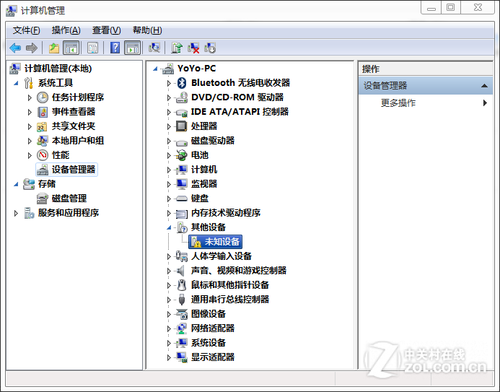Open the 帮助(H) menu

click(x=147, y=30)
